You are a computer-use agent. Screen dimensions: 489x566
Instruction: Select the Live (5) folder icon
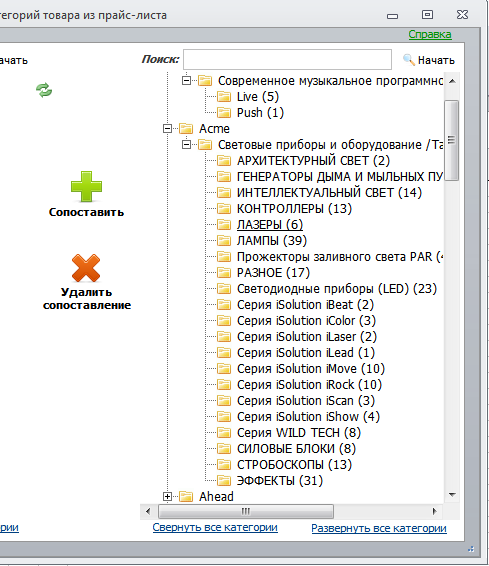pos(224,97)
